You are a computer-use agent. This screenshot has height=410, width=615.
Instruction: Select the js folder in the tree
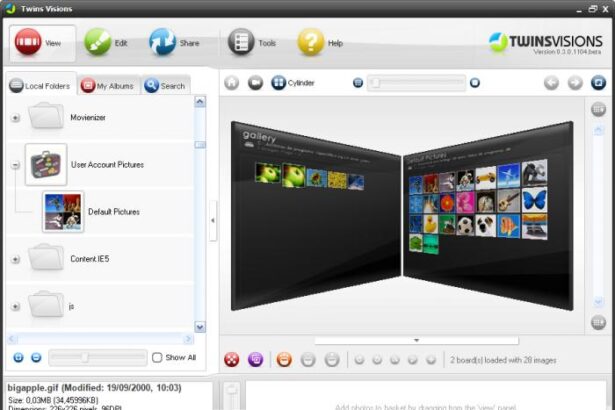pos(100,306)
